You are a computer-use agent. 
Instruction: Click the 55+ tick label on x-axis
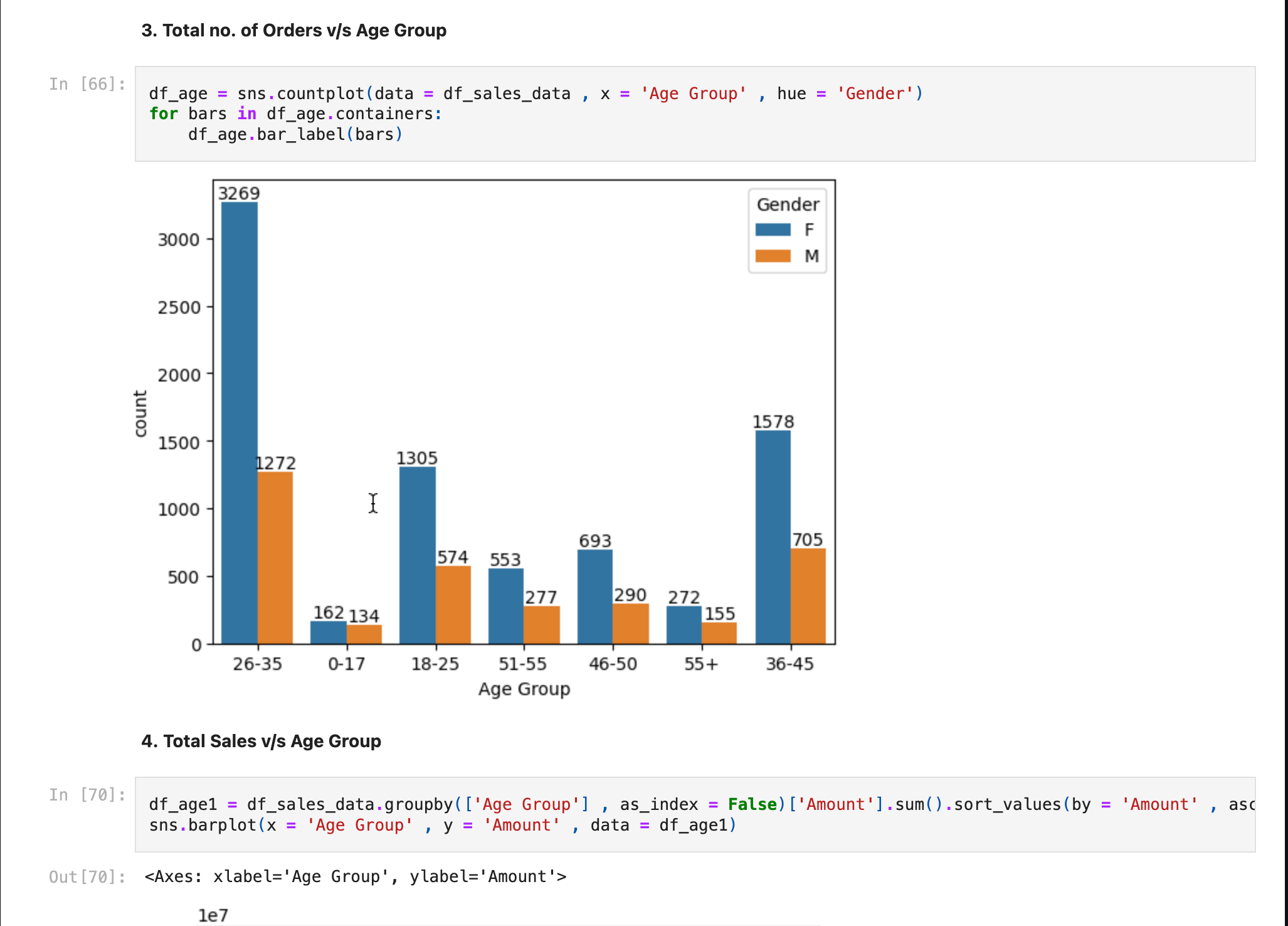(700, 664)
